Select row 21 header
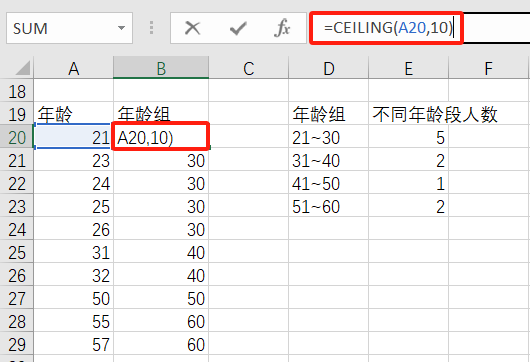Viewport: 530px width, 362px height. tap(17, 159)
